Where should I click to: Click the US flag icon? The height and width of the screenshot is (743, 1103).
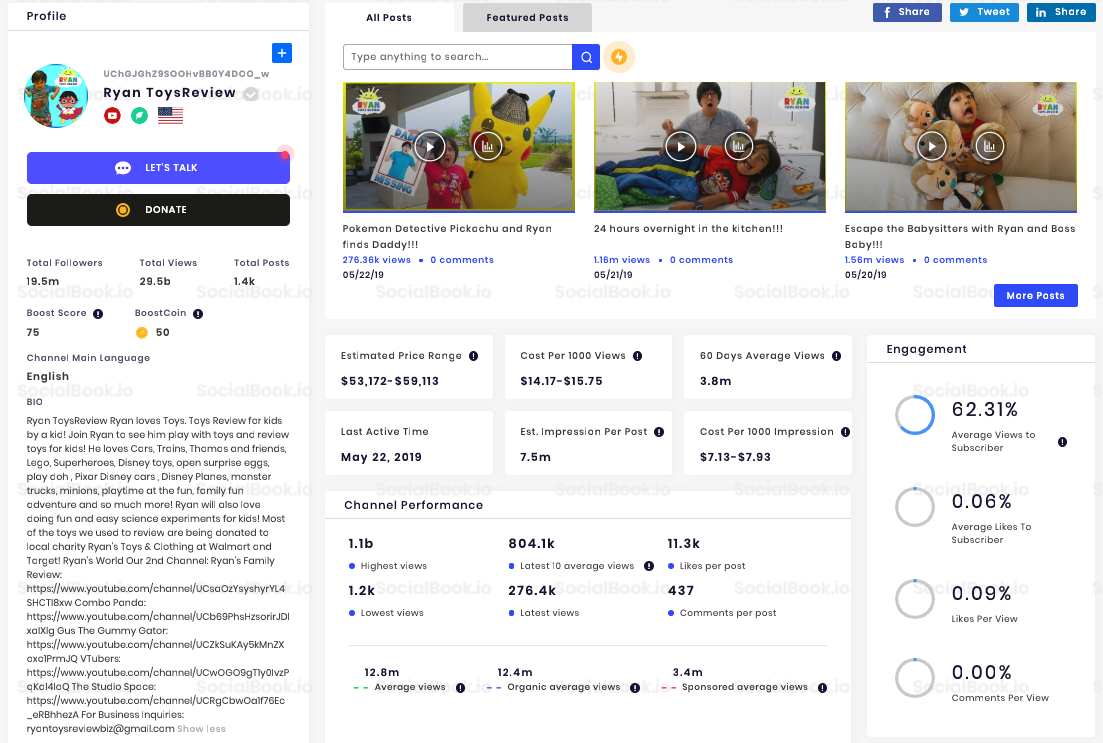tap(170, 115)
